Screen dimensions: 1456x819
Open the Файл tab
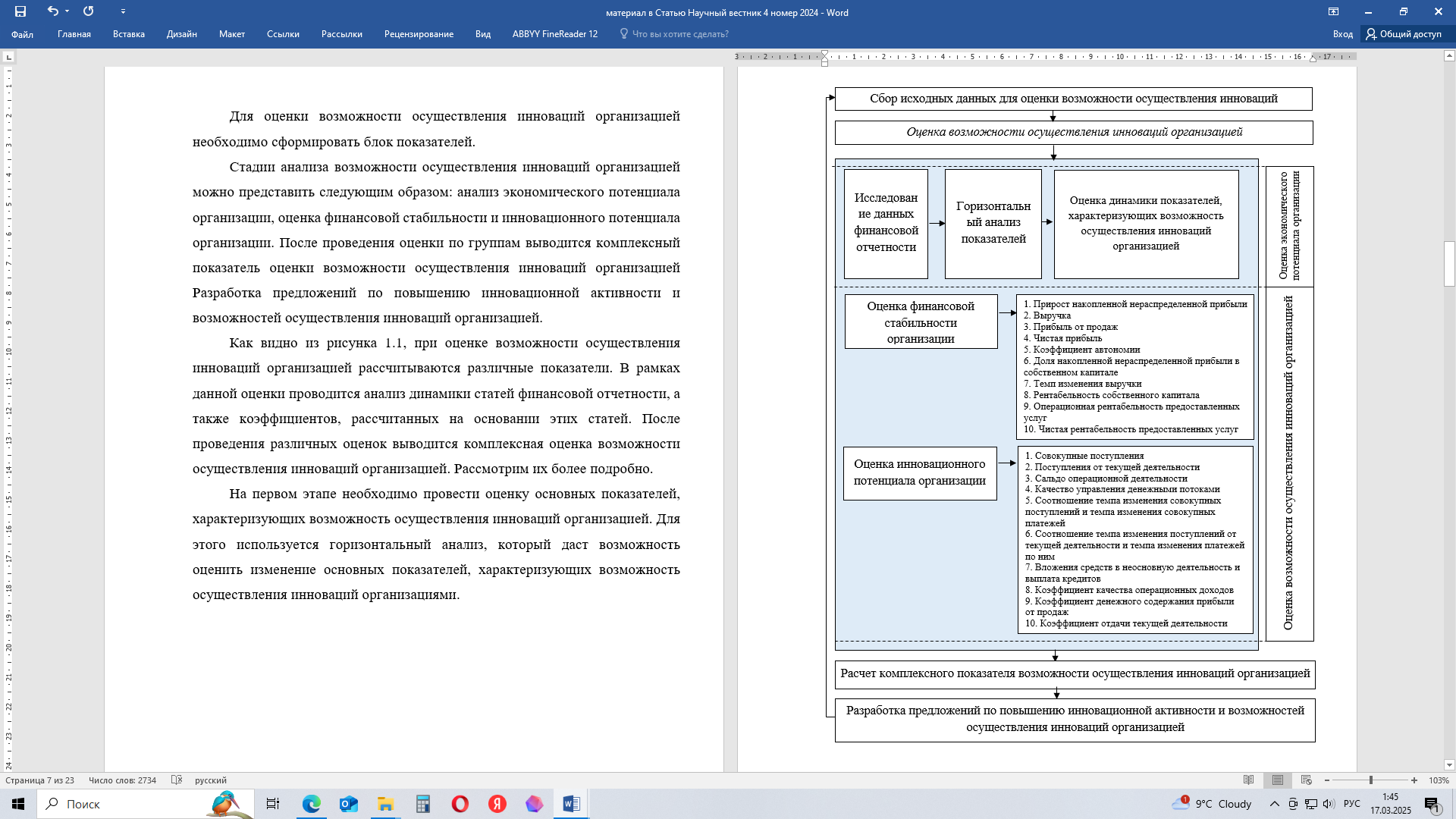point(22,34)
